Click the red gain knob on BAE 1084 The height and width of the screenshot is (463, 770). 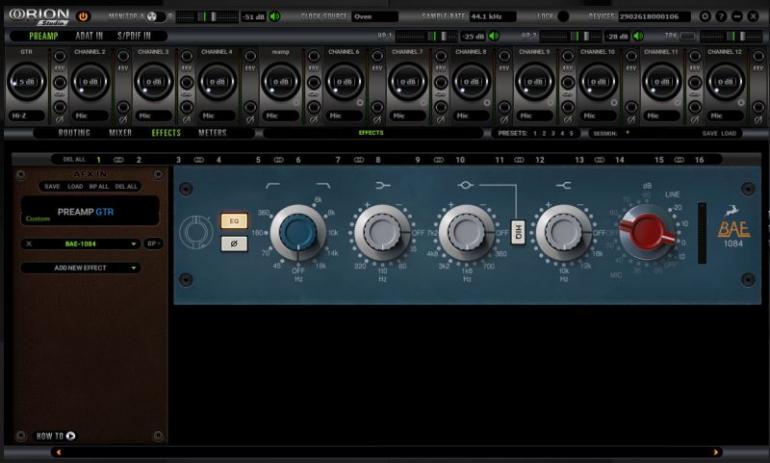(x=647, y=232)
